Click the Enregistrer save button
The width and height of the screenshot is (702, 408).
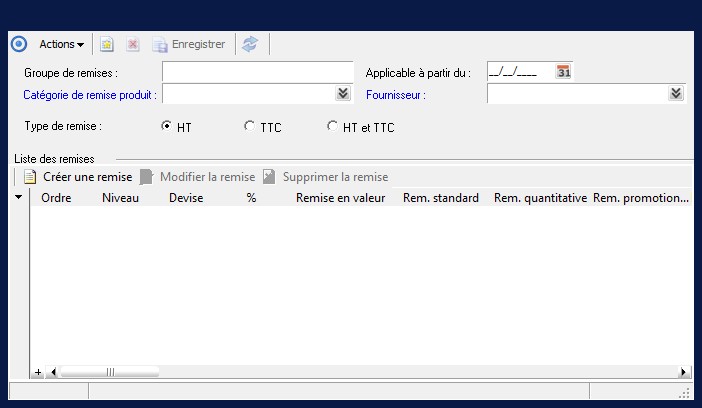(x=188, y=44)
